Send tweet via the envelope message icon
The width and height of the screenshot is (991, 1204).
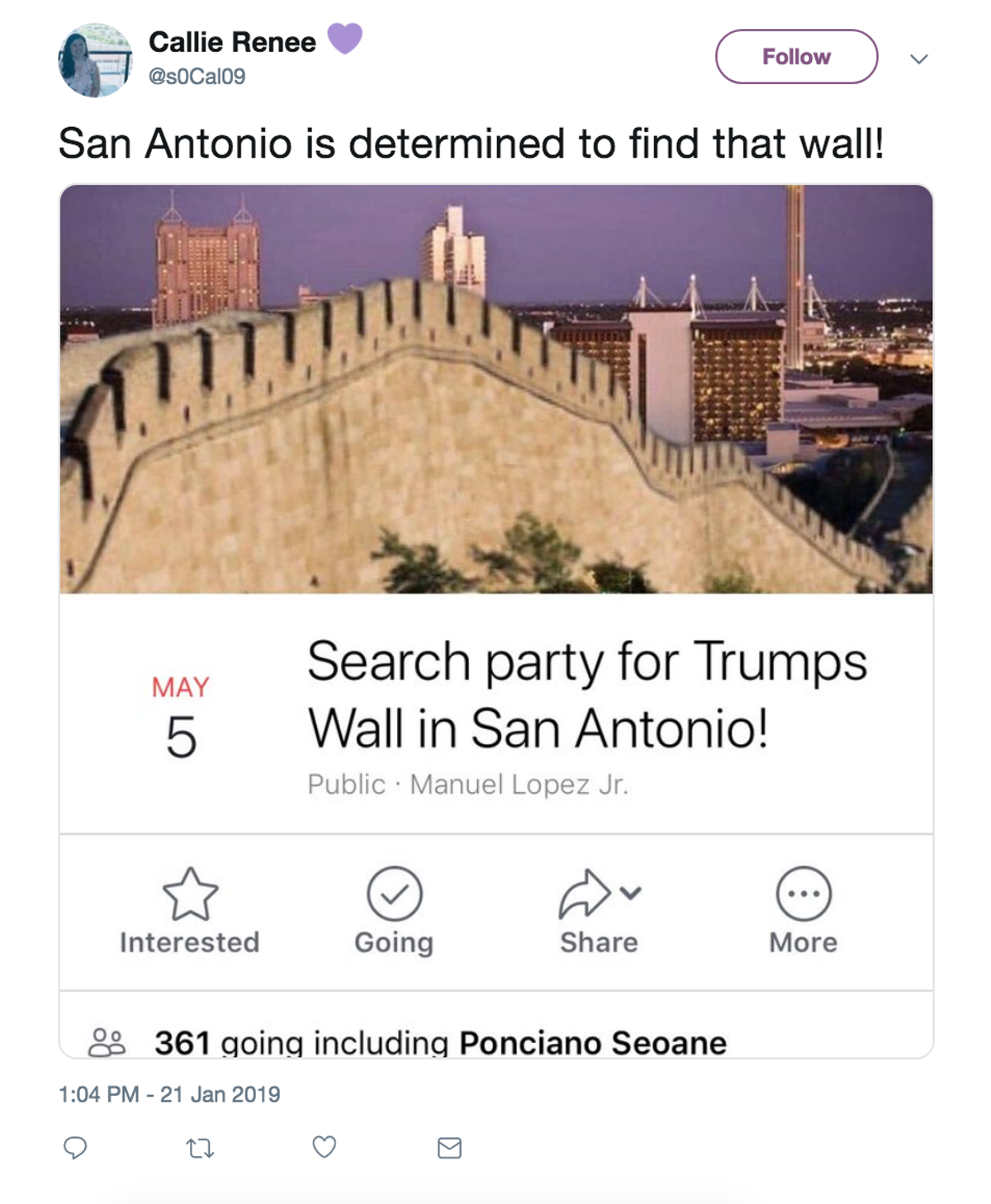click(449, 1148)
